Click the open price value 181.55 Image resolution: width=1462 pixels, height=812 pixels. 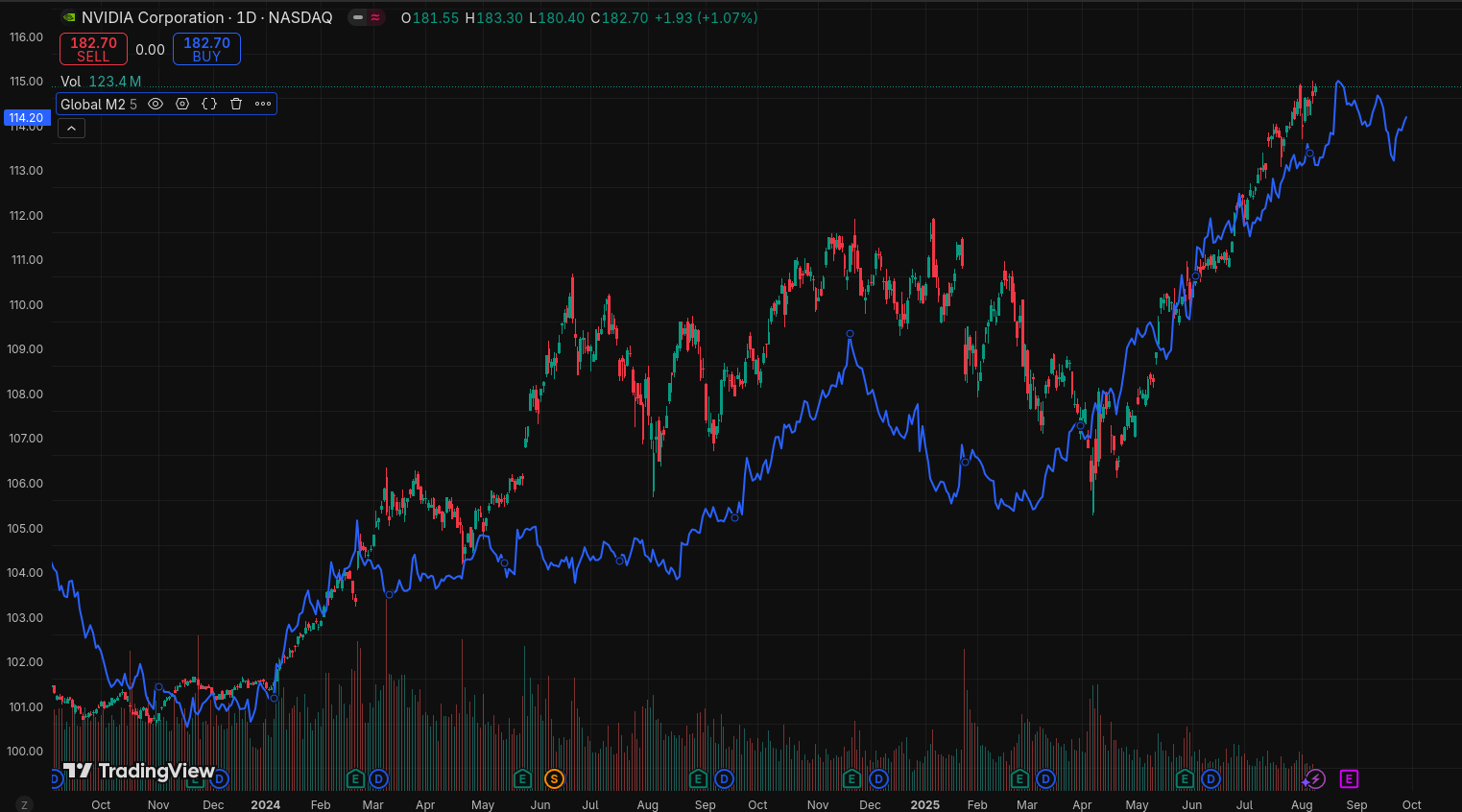(436, 17)
